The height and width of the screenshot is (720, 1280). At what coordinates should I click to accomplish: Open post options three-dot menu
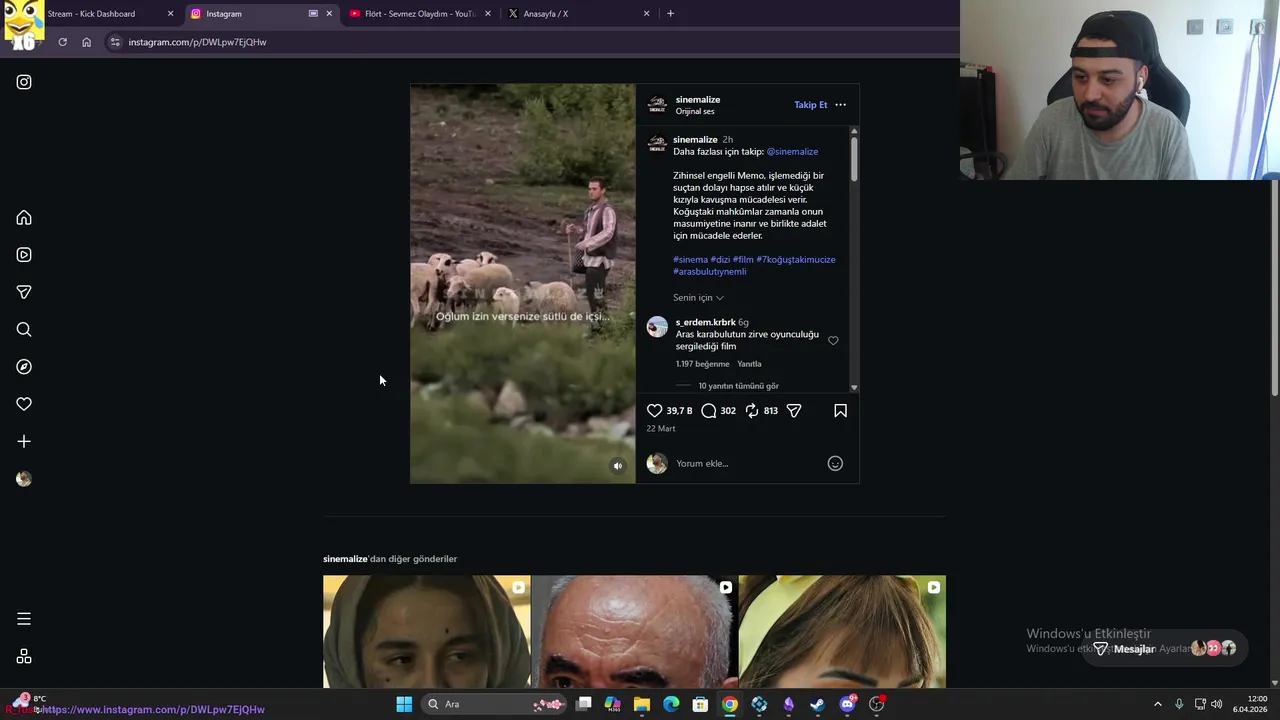click(x=840, y=105)
